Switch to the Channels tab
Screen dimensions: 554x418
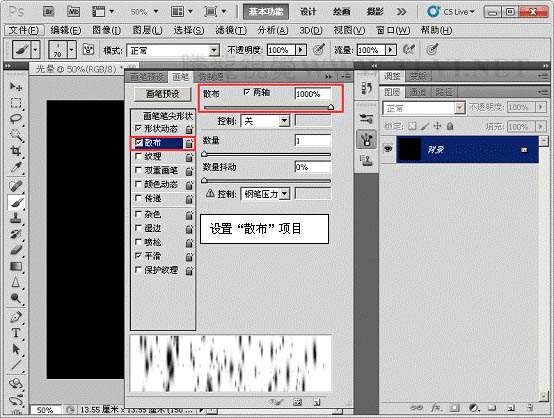tap(417, 92)
